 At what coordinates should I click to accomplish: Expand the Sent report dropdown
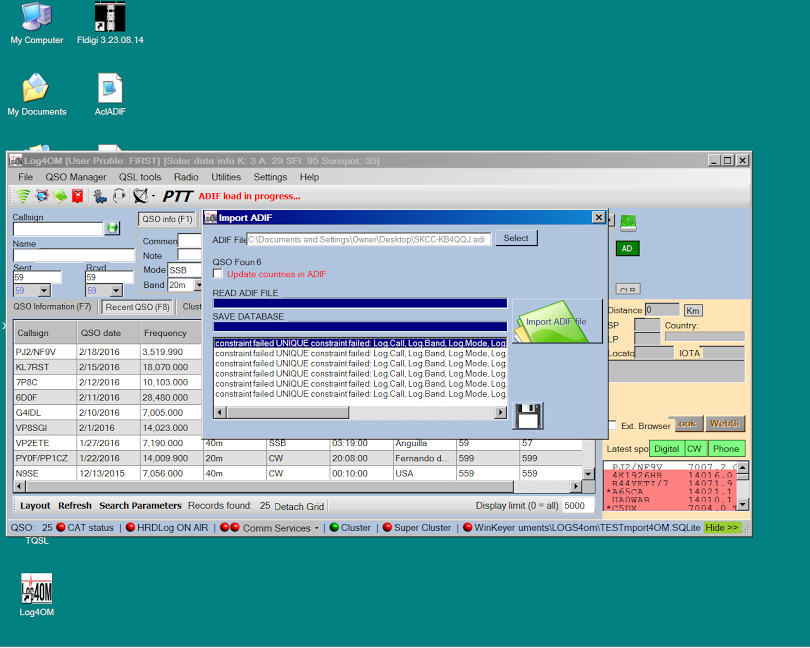click(44, 291)
